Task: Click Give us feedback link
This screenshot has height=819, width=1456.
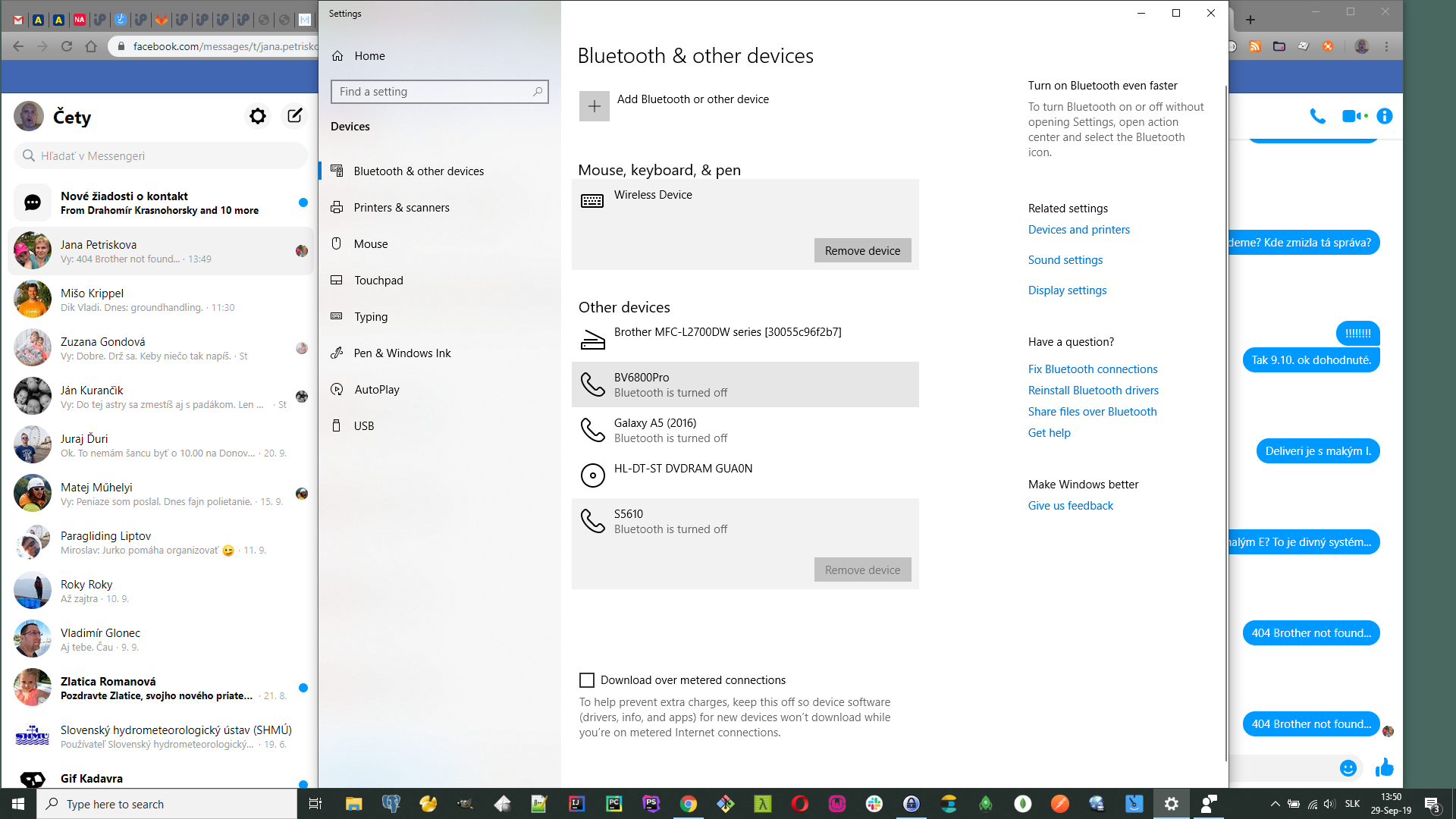Action: [x=1071, y=506]
